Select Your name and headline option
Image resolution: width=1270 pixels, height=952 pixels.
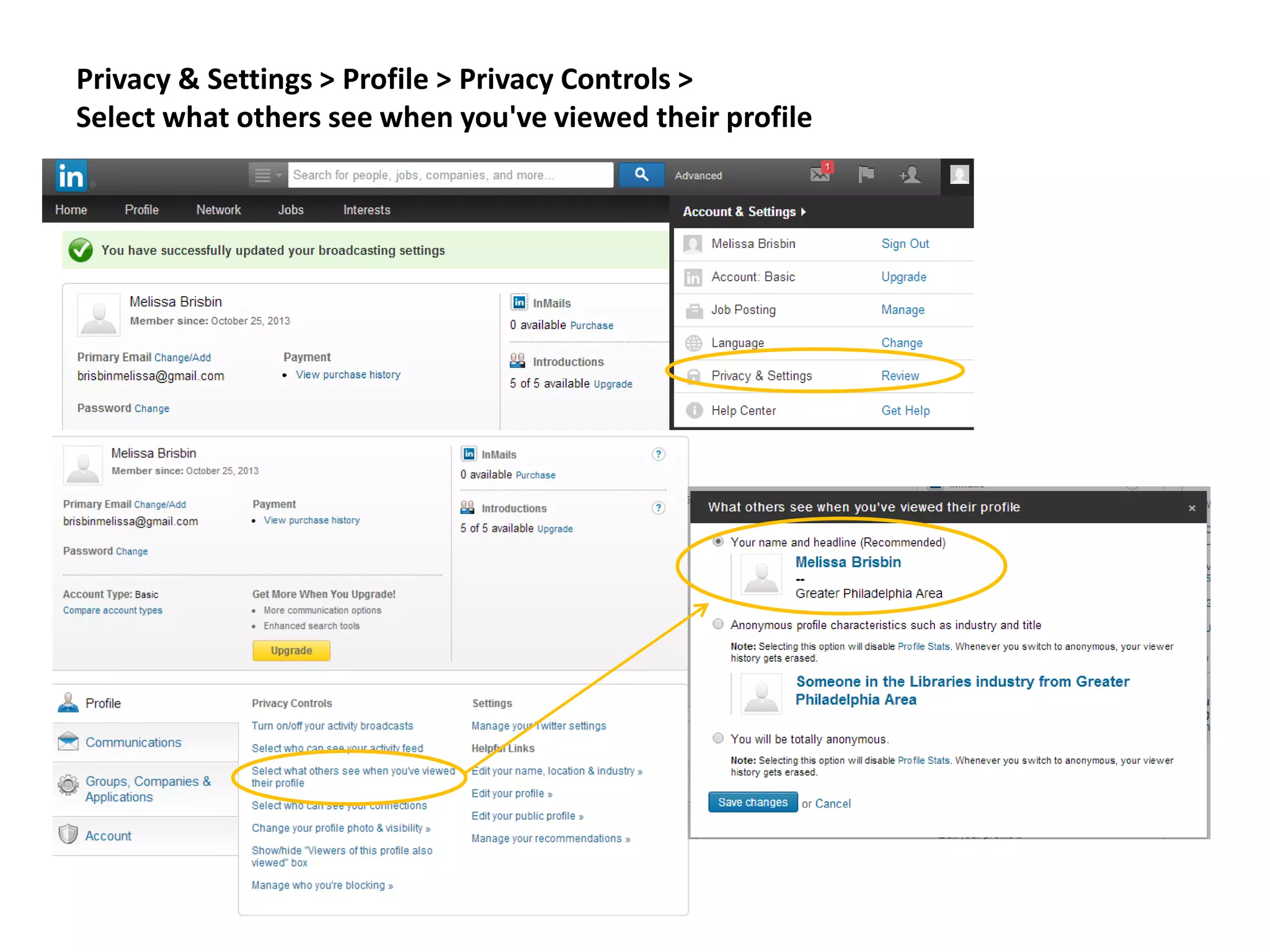pos(718,542)
